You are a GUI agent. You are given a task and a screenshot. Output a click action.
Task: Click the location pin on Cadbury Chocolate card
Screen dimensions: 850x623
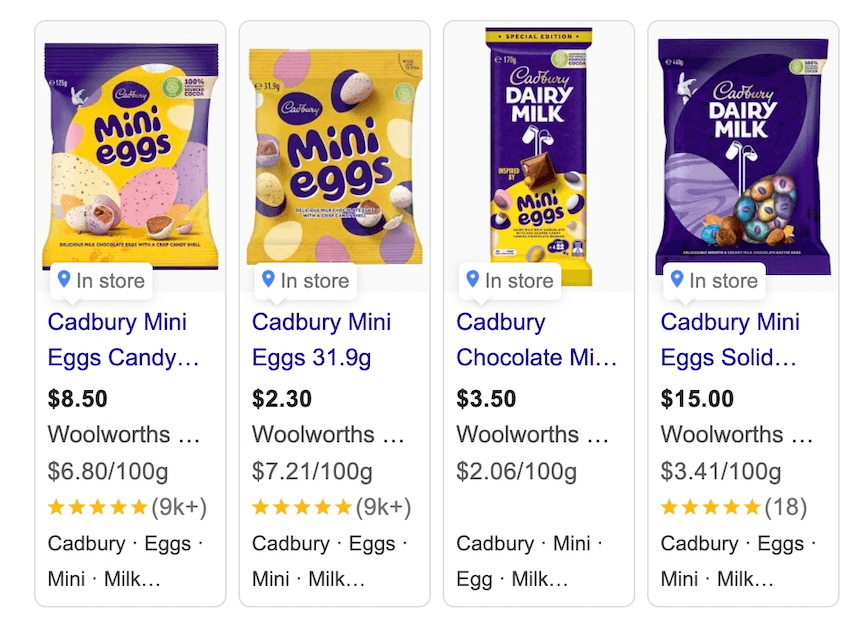[472, 281]
